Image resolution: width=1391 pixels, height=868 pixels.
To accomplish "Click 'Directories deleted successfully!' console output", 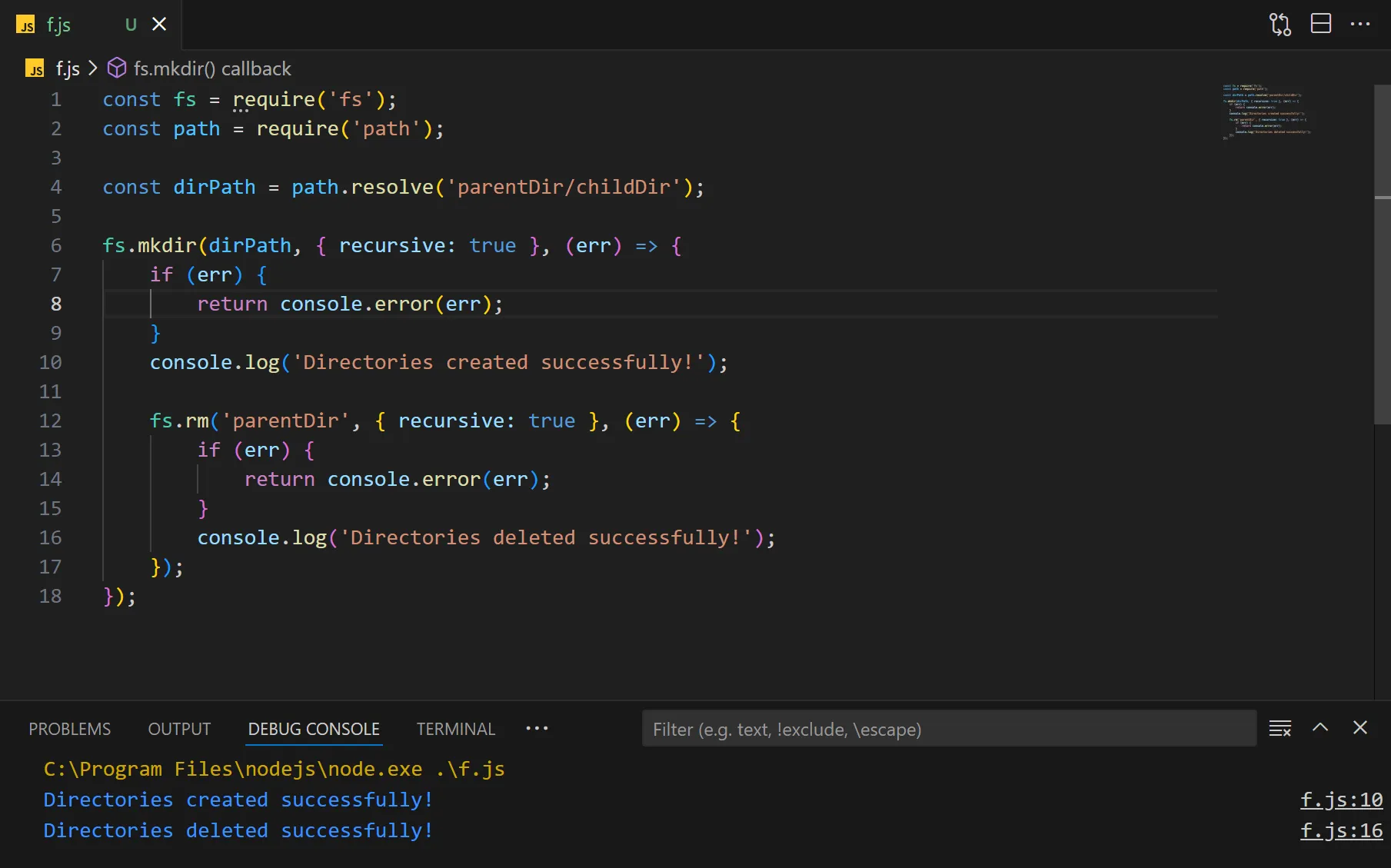I will (238, 831).
